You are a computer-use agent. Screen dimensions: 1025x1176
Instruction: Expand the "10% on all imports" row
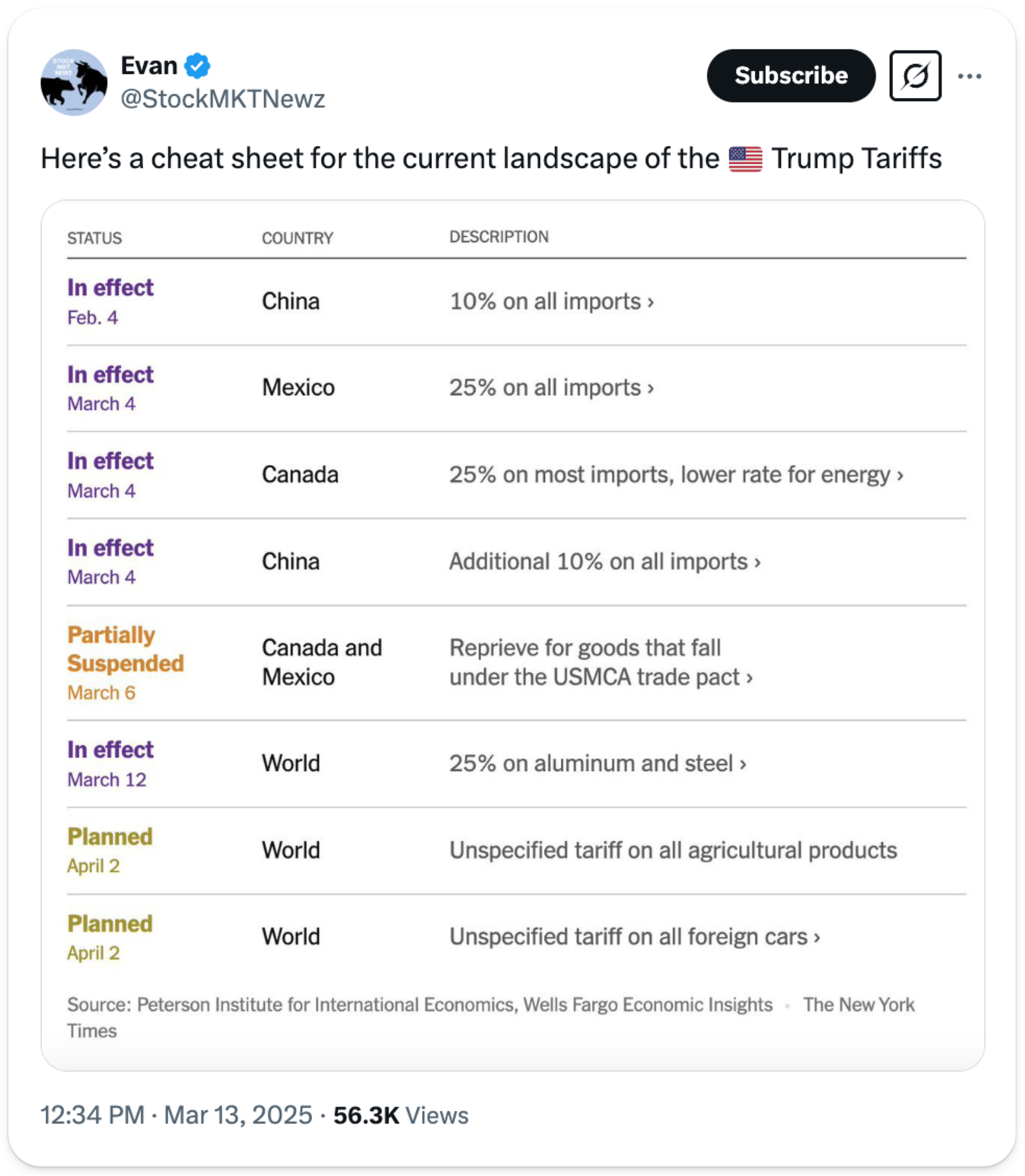[x=552, y=301]
